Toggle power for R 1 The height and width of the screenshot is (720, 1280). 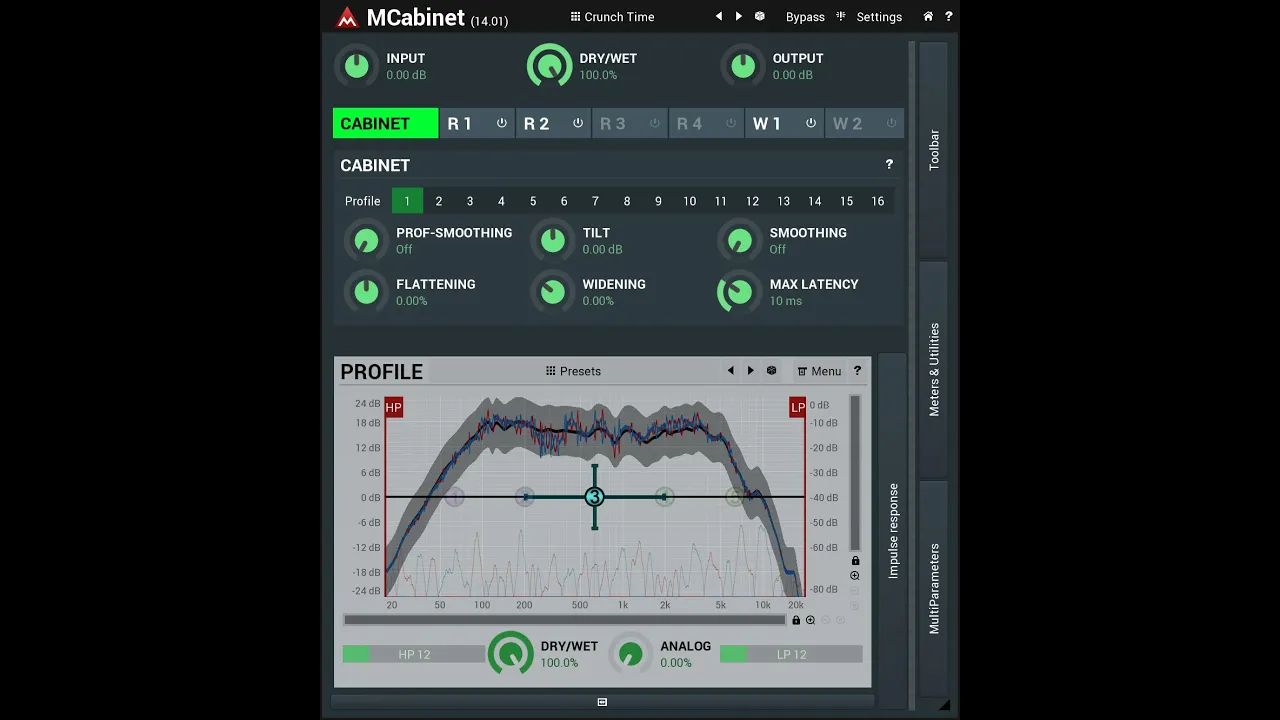tap(502, 123)
